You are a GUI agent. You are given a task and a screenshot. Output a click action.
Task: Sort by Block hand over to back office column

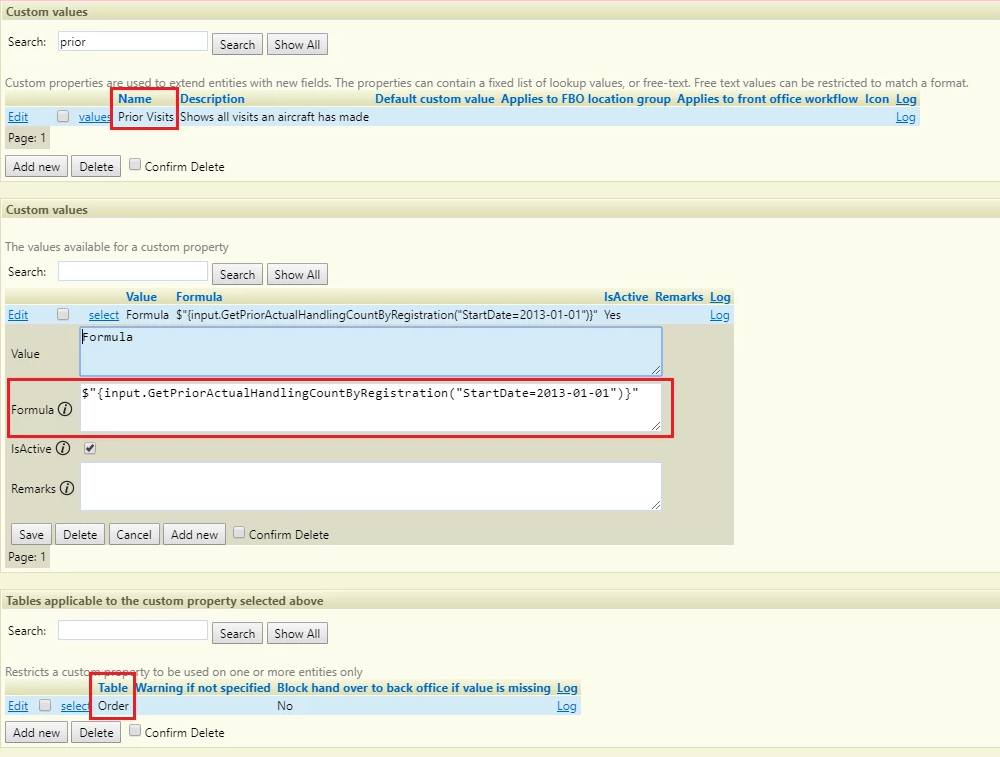pyautogui.click(x=414, y=687)
